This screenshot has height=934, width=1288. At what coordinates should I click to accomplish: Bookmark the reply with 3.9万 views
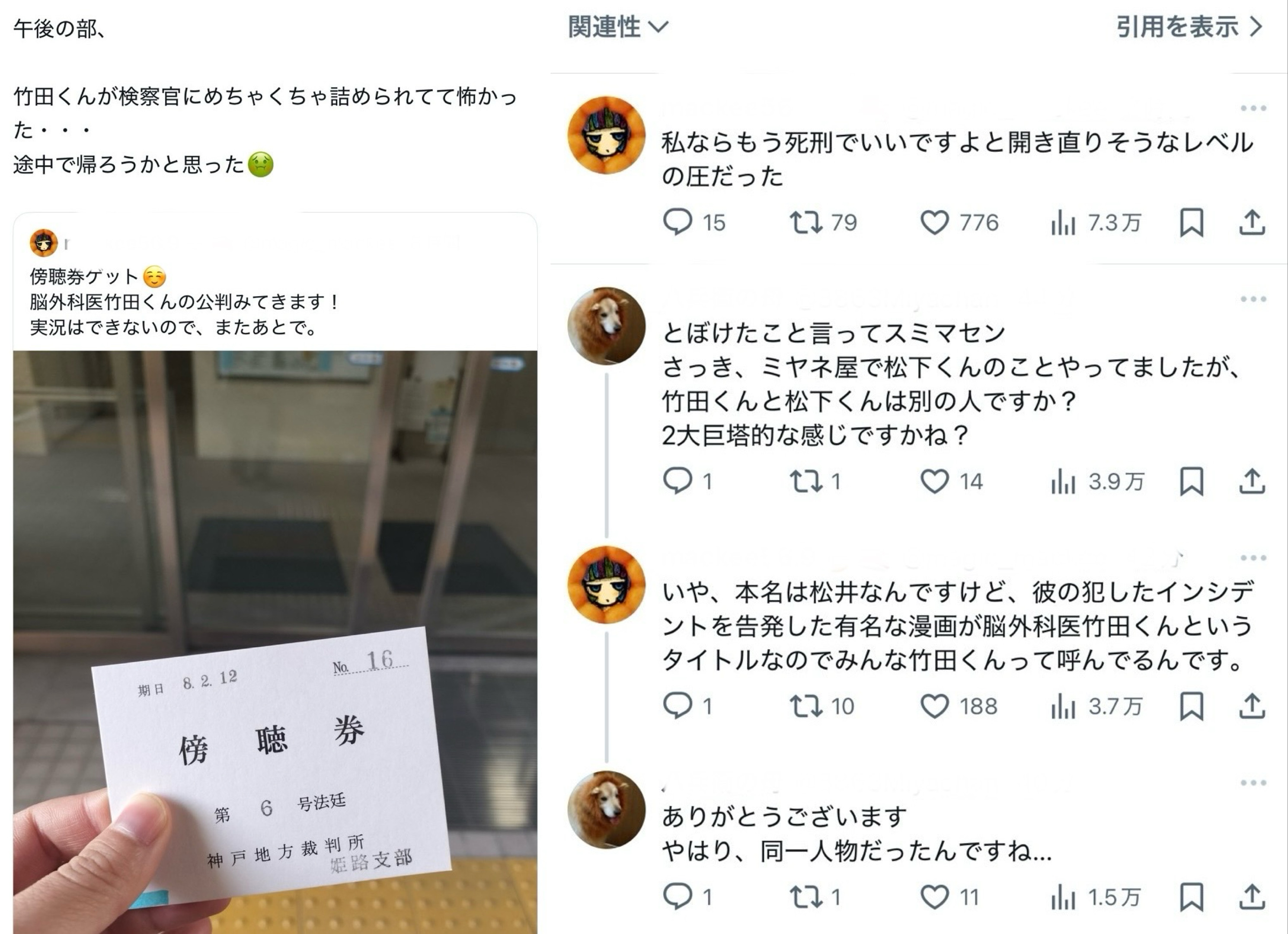pos(1192,481)
